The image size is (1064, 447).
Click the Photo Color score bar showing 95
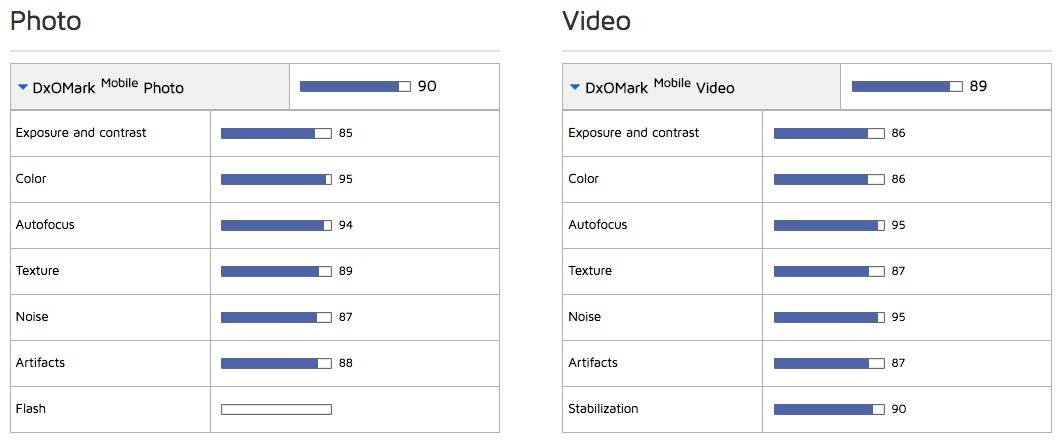point(276,179)
